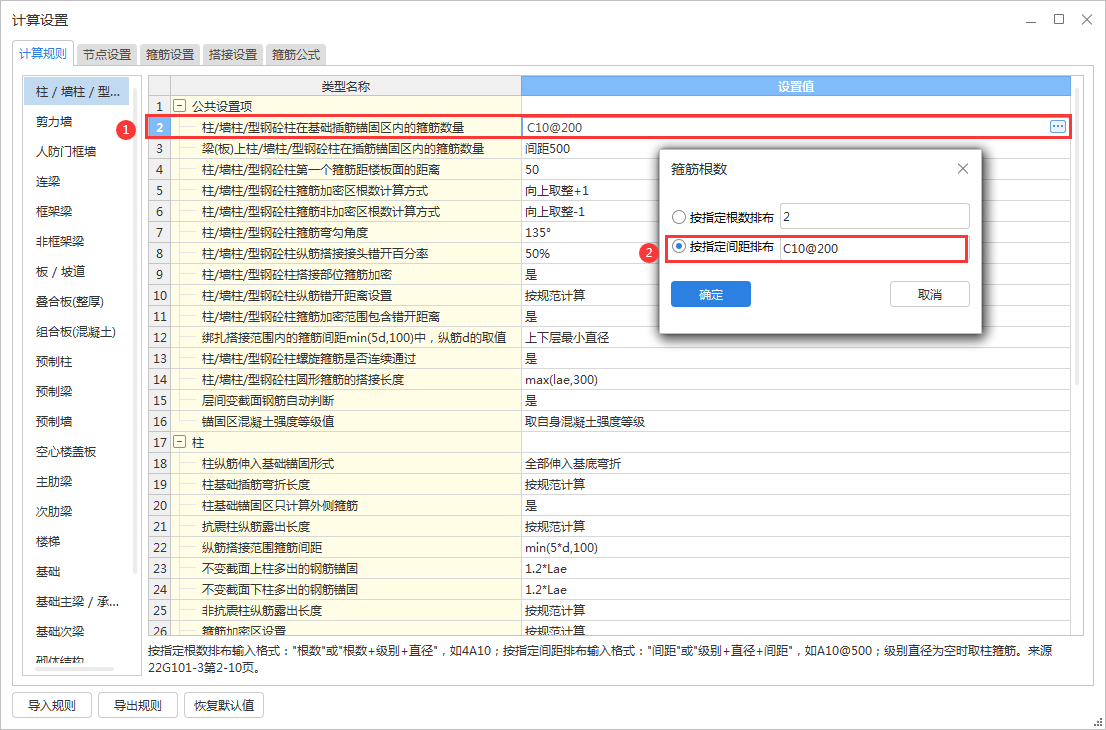Select 柱 / 墙柱 / 型... in the sidebar
This screenshot has height=730, width=1106.
coord(77,92)
